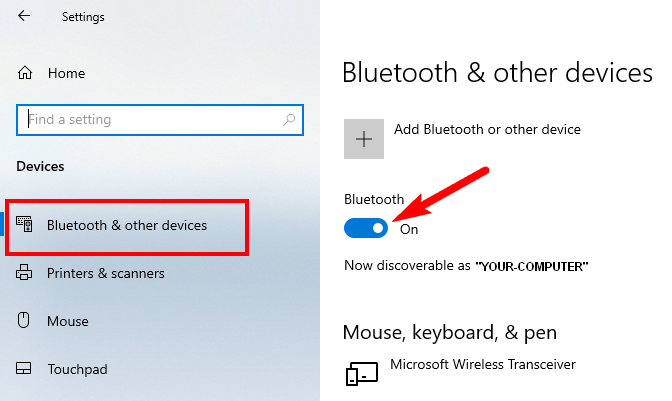Click the back arrow icon

point(24,16)
